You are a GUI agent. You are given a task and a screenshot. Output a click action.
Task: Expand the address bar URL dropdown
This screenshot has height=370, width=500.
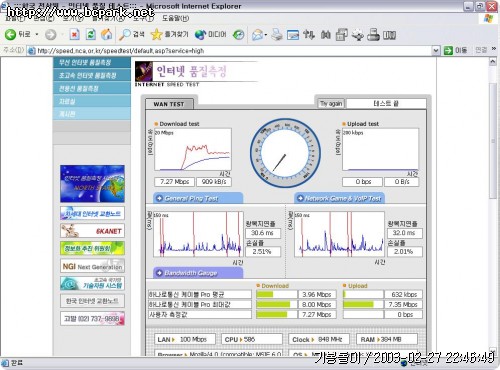436,51
